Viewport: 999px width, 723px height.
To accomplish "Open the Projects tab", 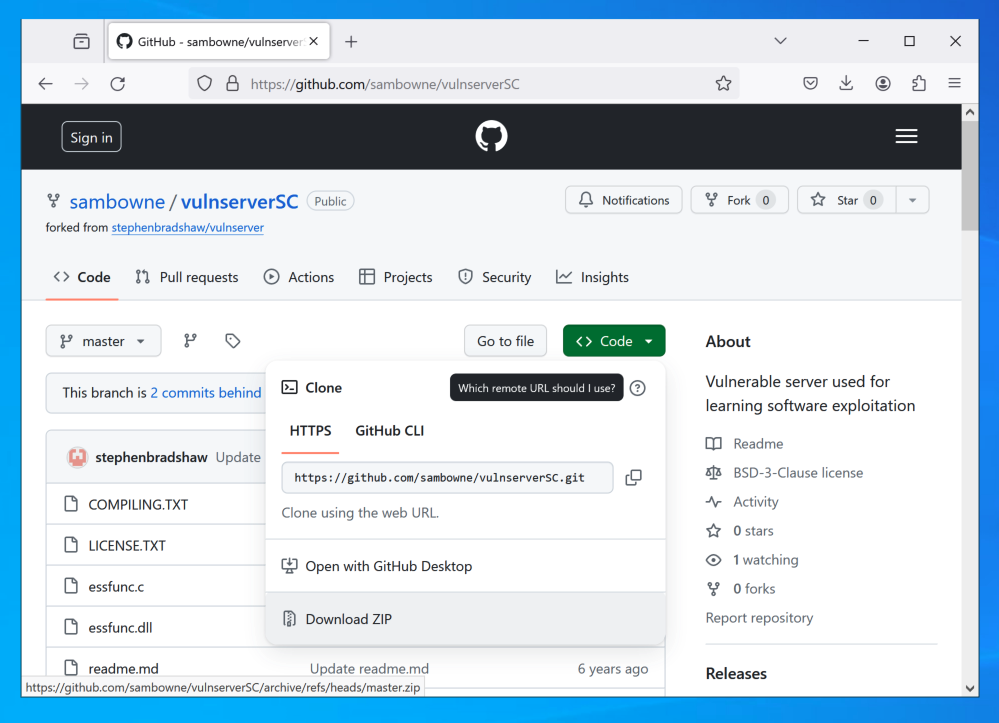I will click(x=396, y=277).
